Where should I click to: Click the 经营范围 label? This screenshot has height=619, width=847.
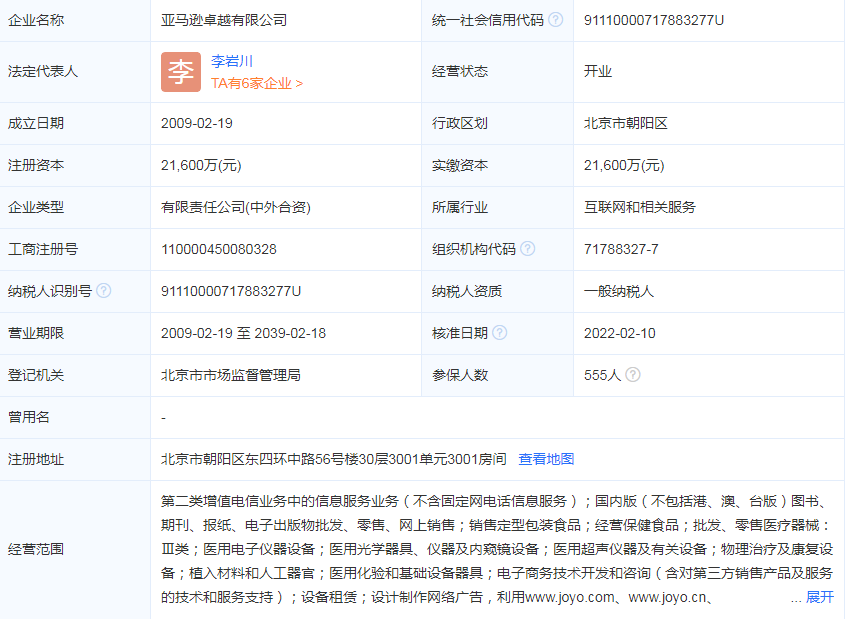[36, 549]
